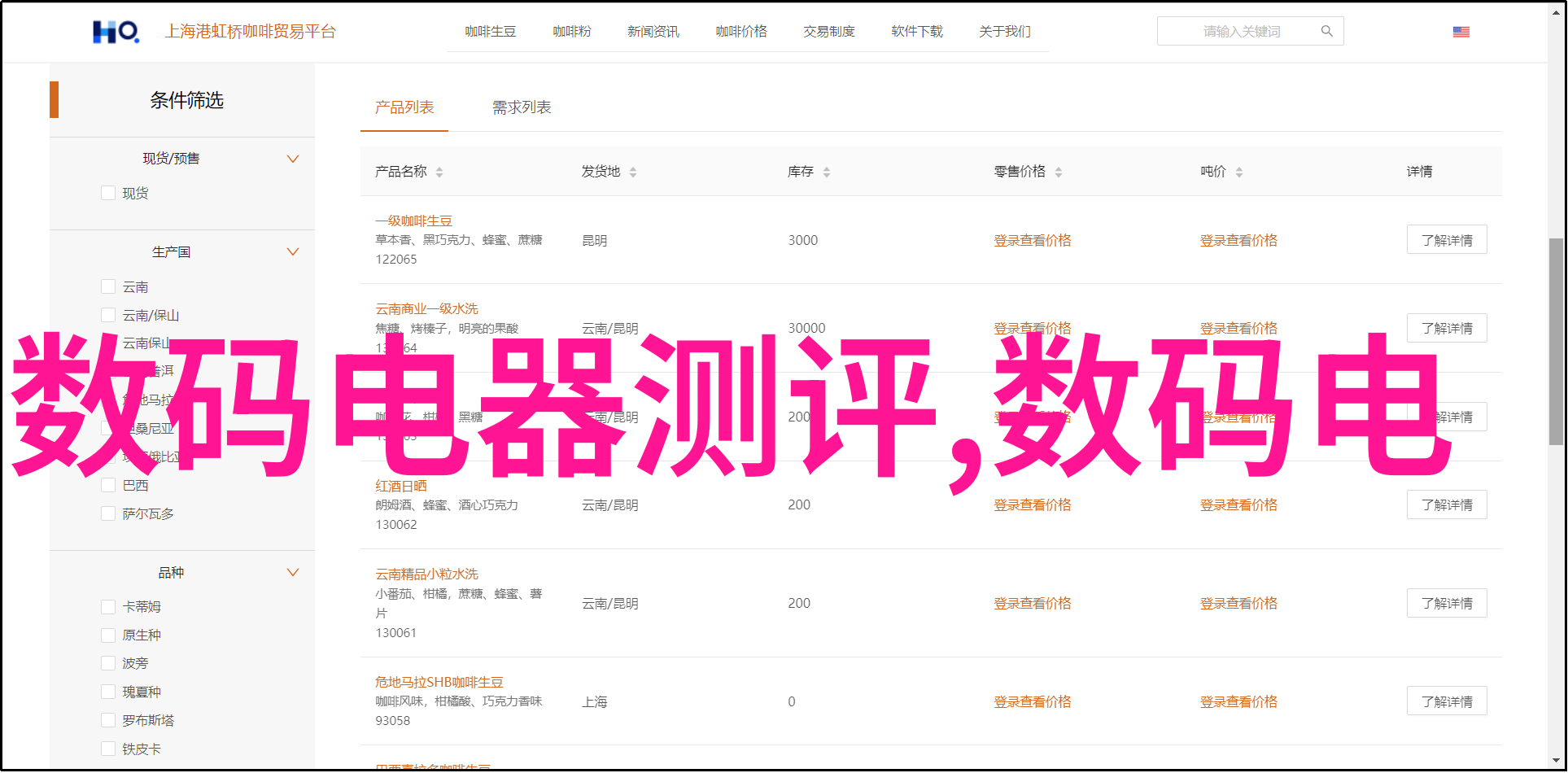Open the 一级咖啡生豆 product link
The height and width of the screenshot is (773, 1568).
pyautogui.click(x=413, y=221)
